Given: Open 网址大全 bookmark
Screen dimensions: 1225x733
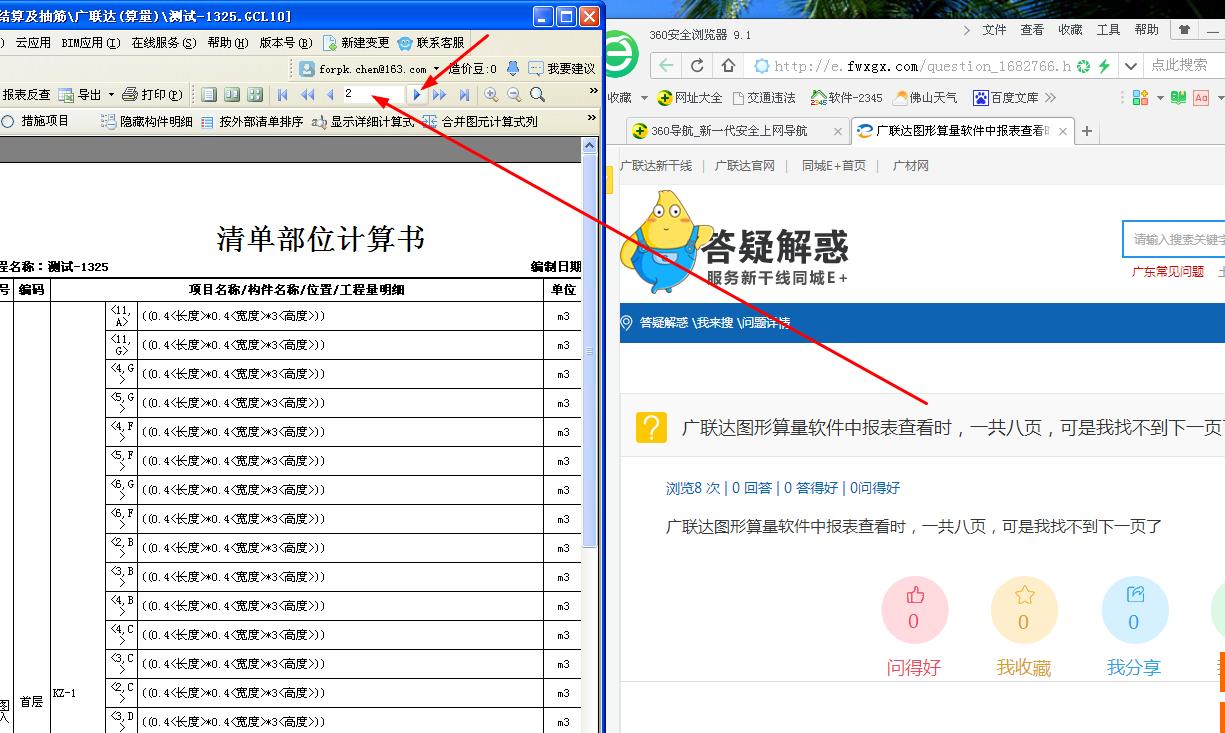Looking at the screenshot, I should [690, 98].
